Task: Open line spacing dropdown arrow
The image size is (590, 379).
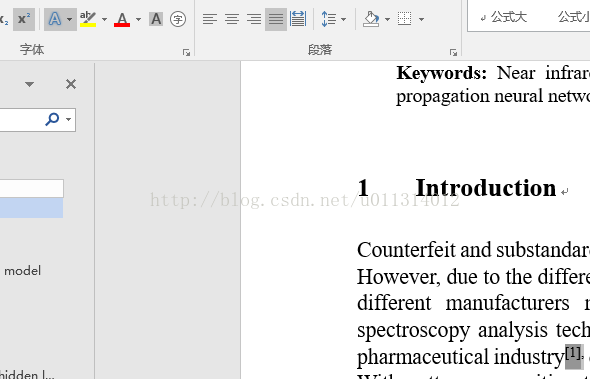Action: tap(343, 19)
